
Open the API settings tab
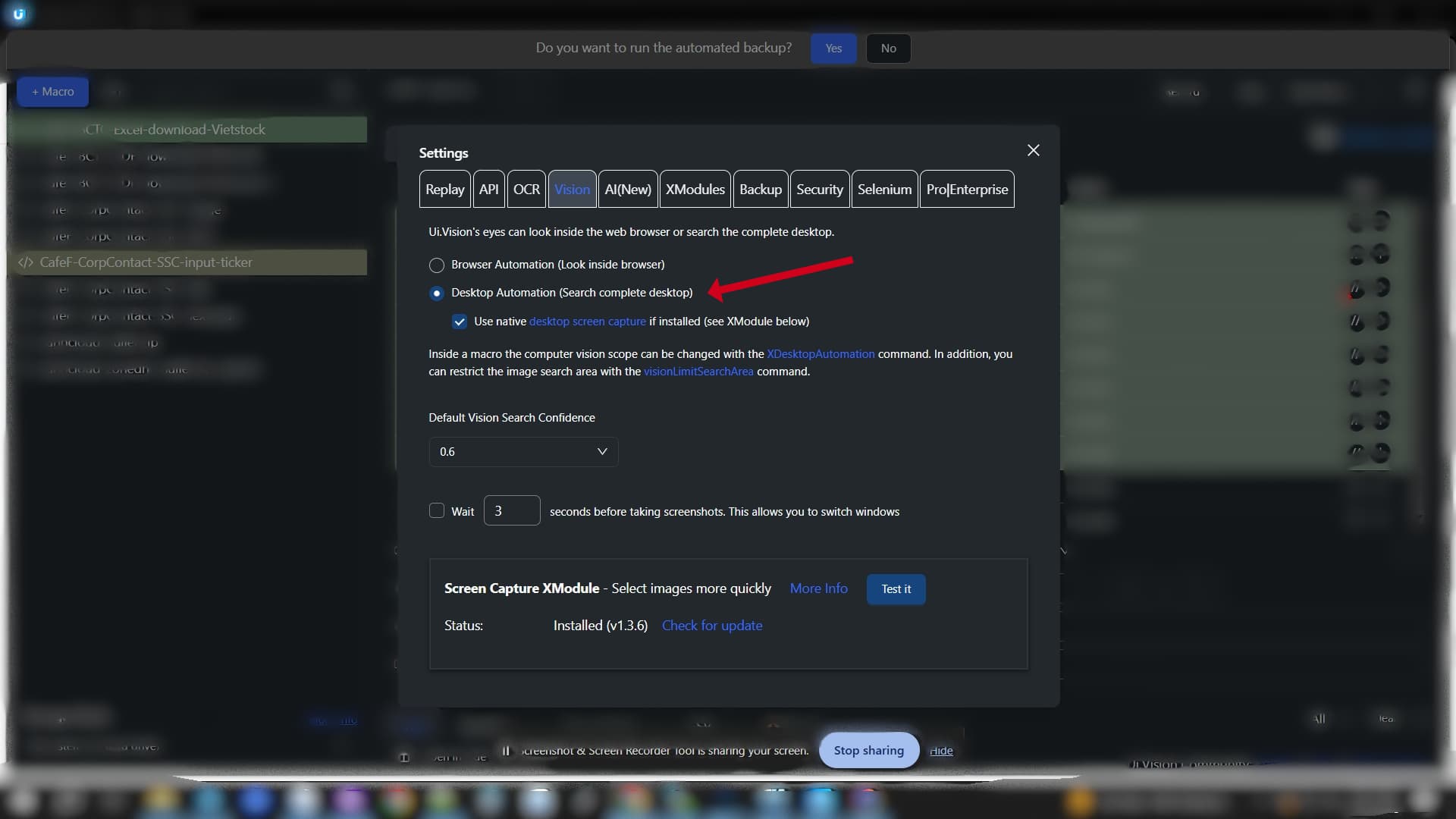[x=488, y=190]
